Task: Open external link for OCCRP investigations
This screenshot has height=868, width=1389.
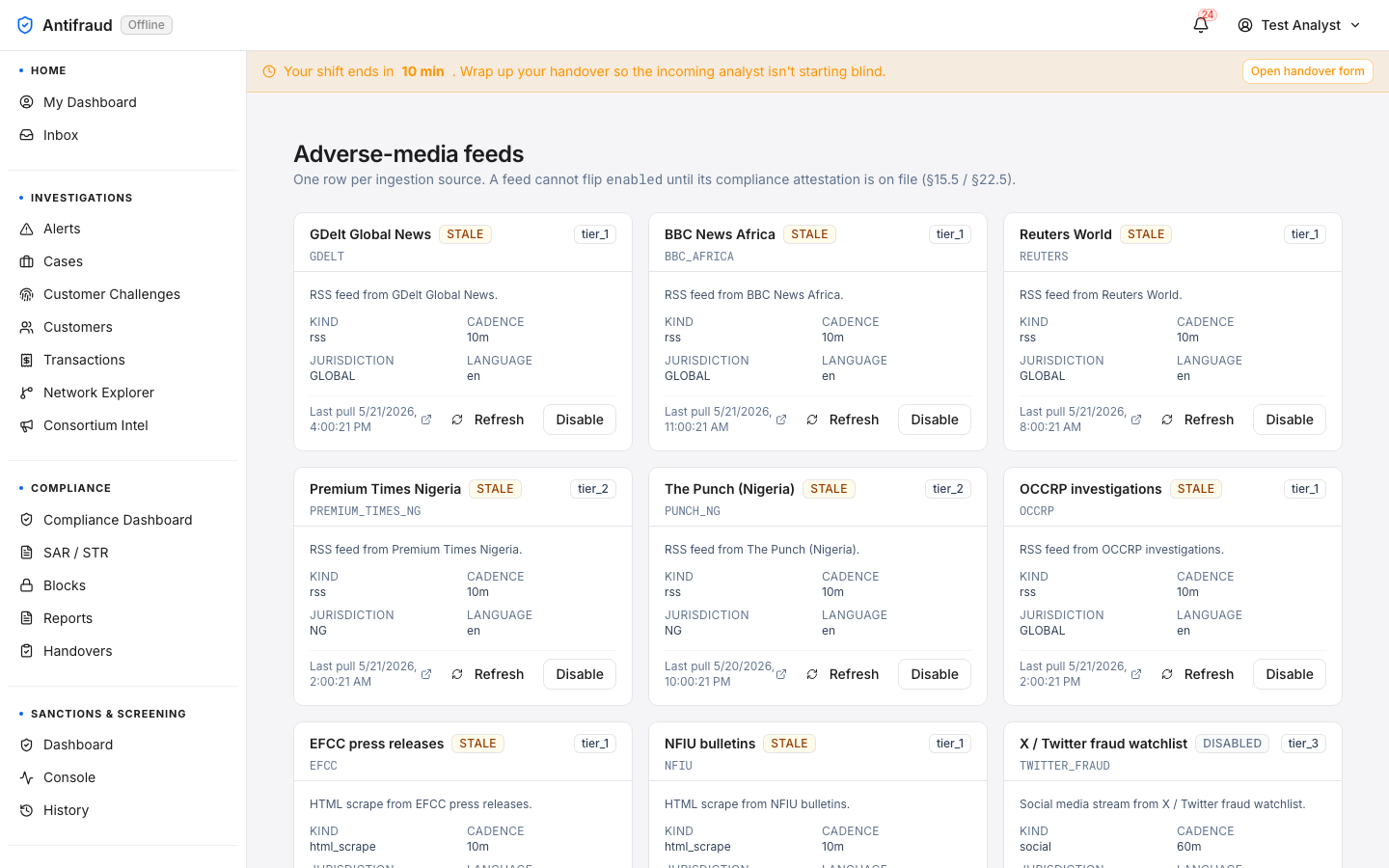Action: 1136,674
